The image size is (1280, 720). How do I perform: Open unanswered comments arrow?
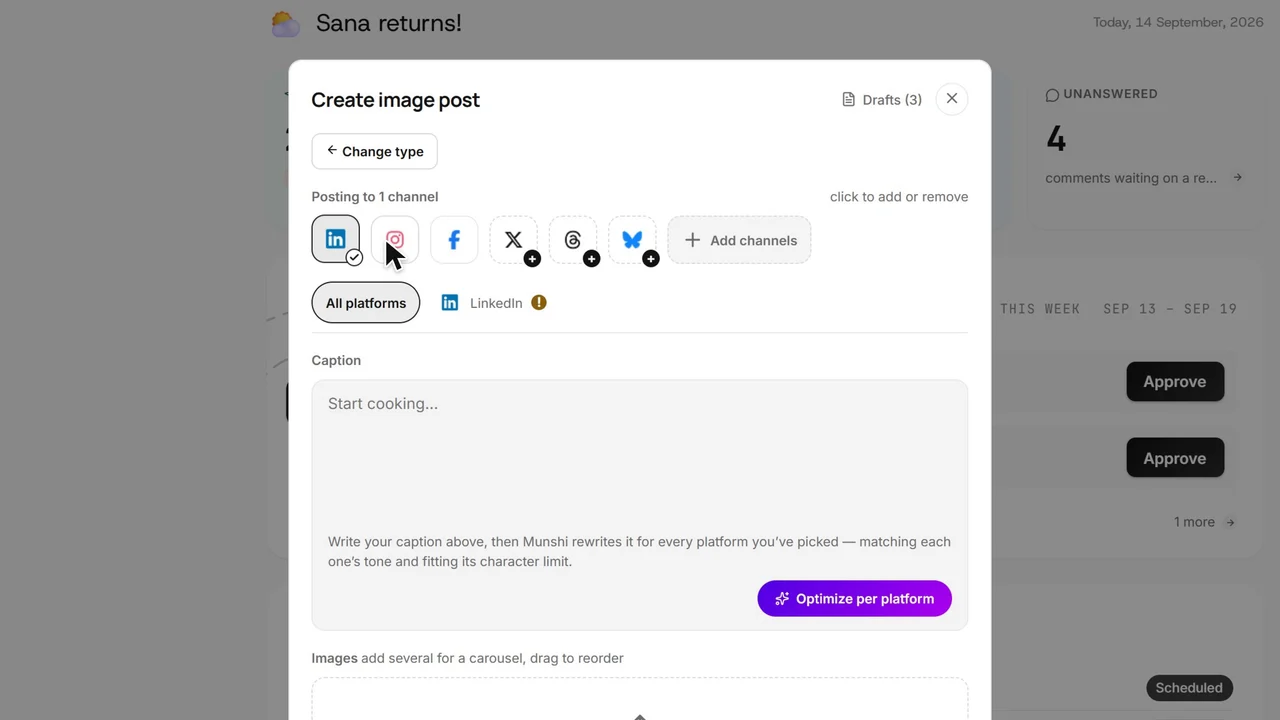[1237, 178]
